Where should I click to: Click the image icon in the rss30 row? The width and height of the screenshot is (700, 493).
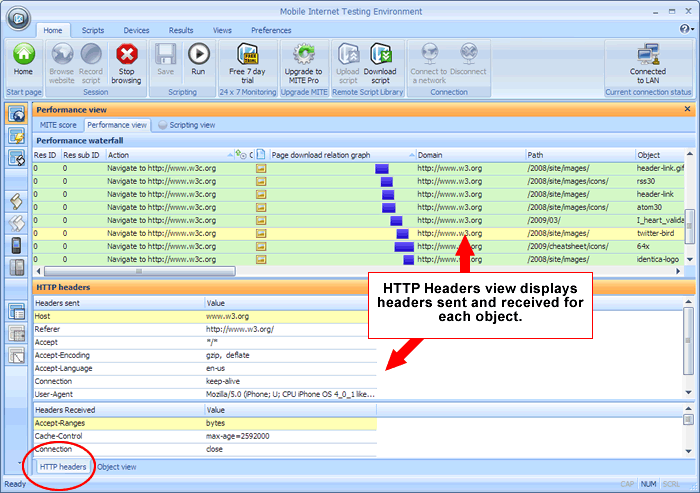click(x=261, y=181)
